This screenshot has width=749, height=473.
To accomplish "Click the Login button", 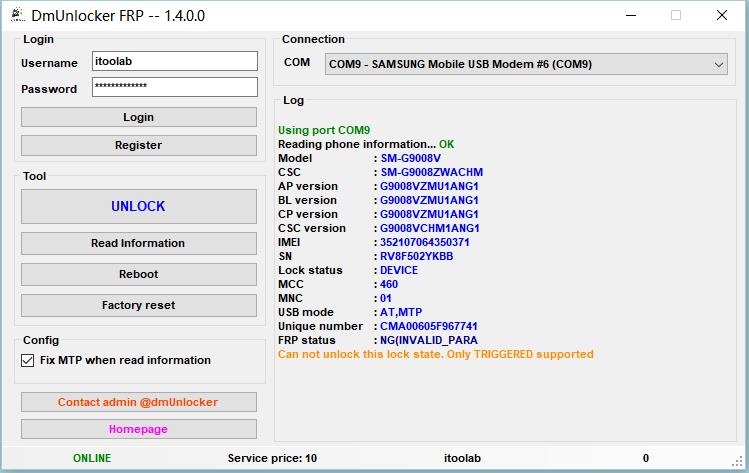I will pyautogui.click(x=139, y=117).
